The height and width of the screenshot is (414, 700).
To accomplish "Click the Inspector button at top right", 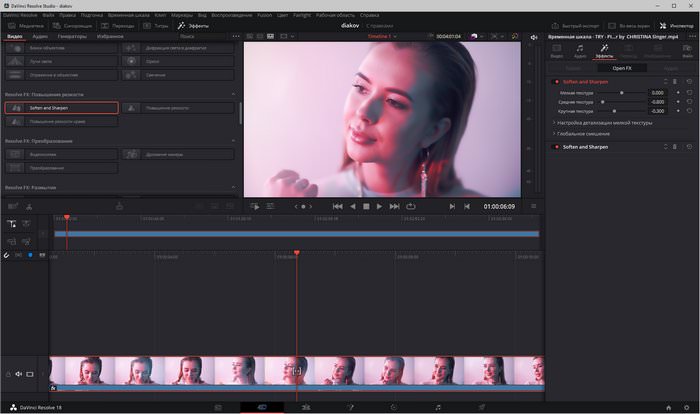I will click(x=678, y=25).
